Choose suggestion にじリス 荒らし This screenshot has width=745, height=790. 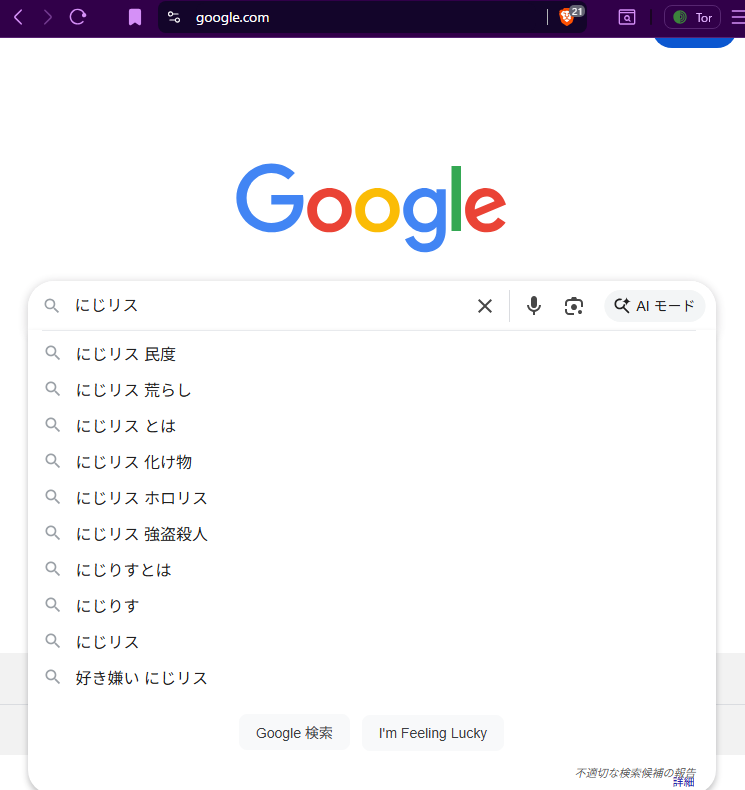click(134, 390)
